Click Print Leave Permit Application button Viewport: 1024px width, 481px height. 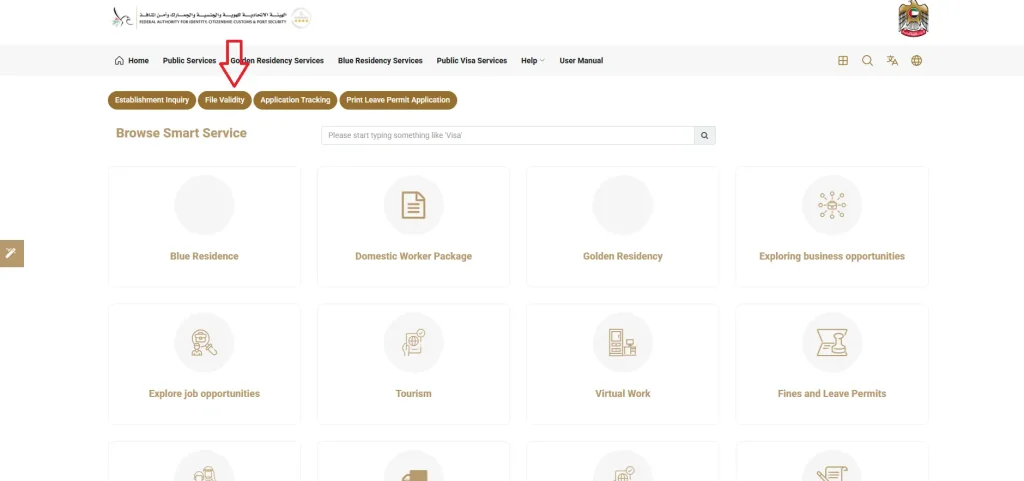click(398, 101)
